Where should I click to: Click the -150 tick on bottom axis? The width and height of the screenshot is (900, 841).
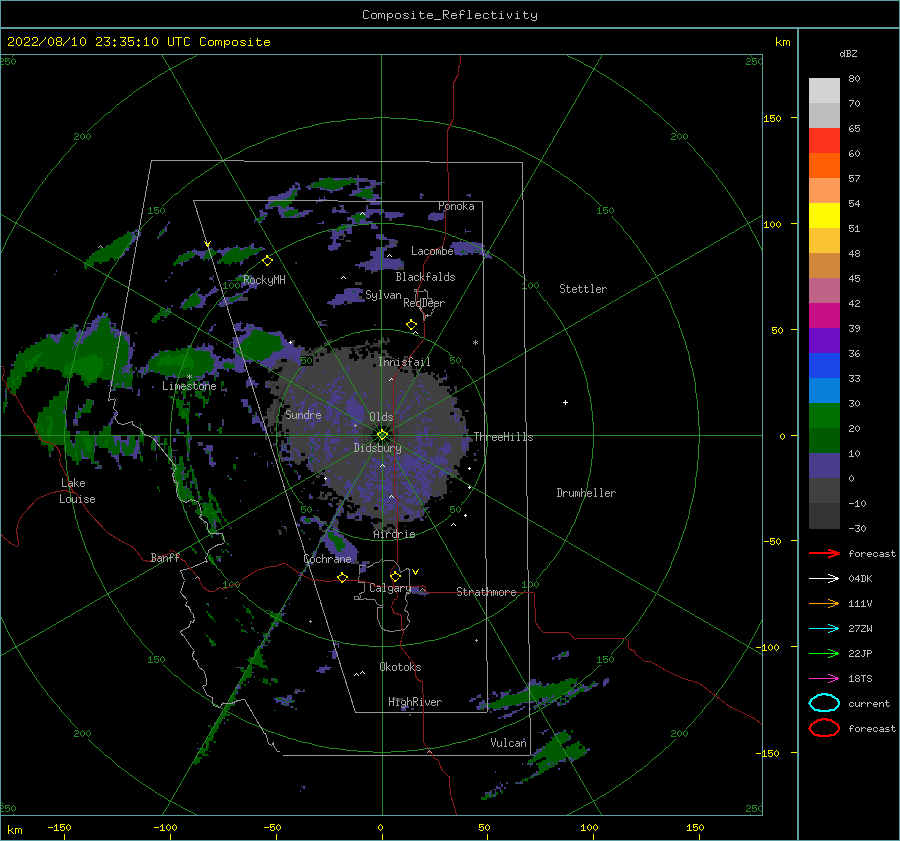click(59, 828)
